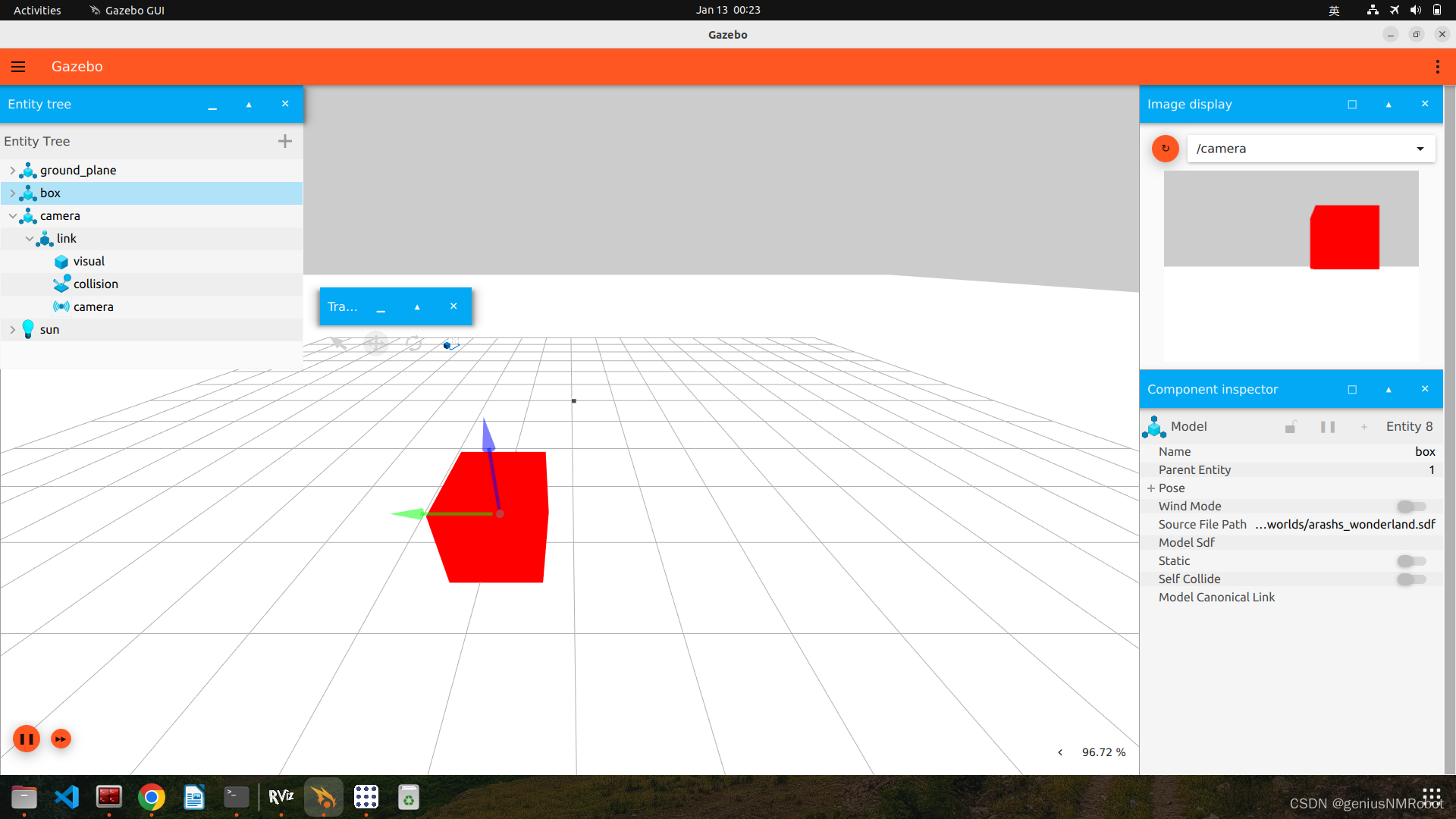Click the add entity plus icon
Viewport: 1456px width, 819px height.
click(284, 141)
